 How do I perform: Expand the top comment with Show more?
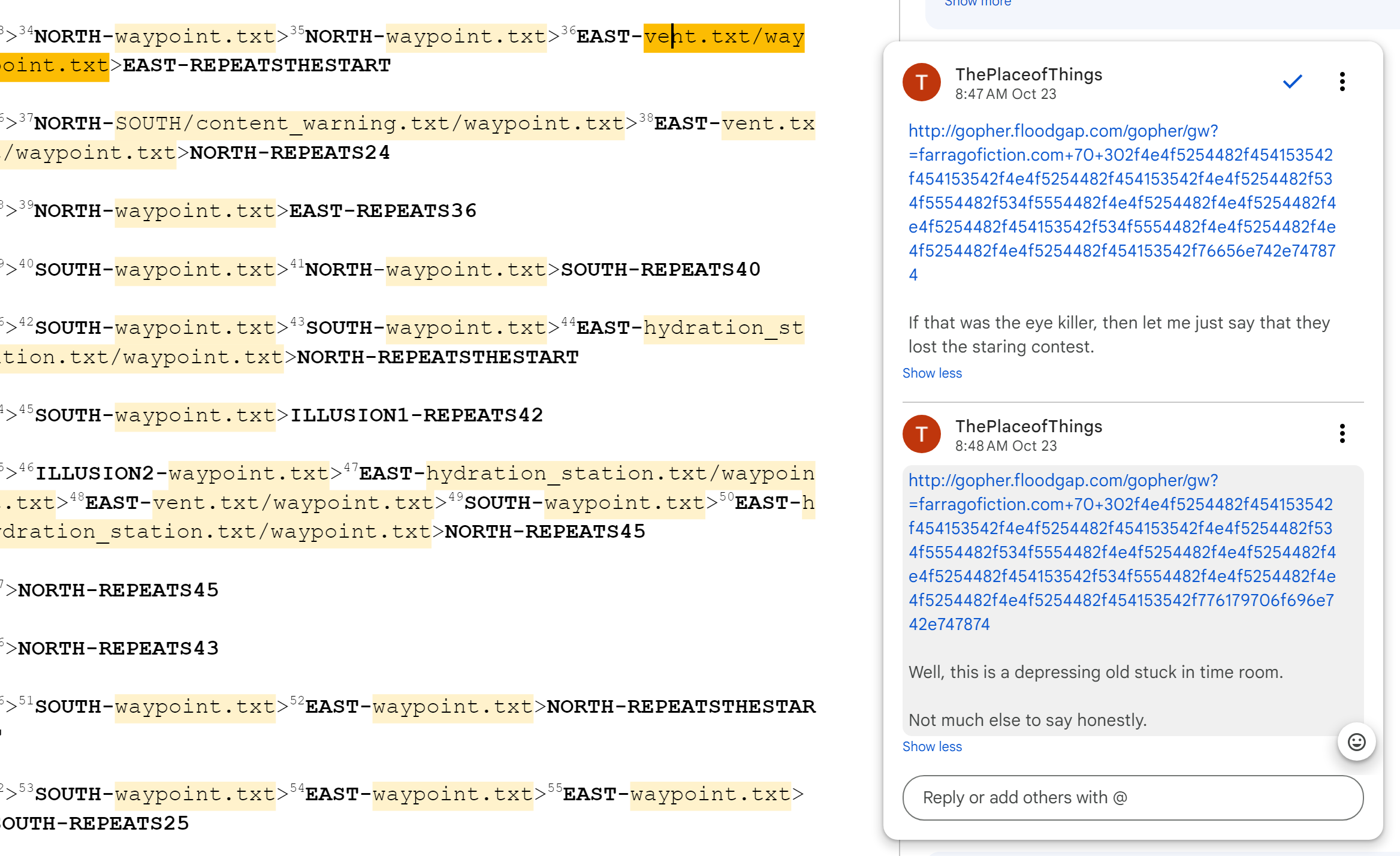point(977,4)
